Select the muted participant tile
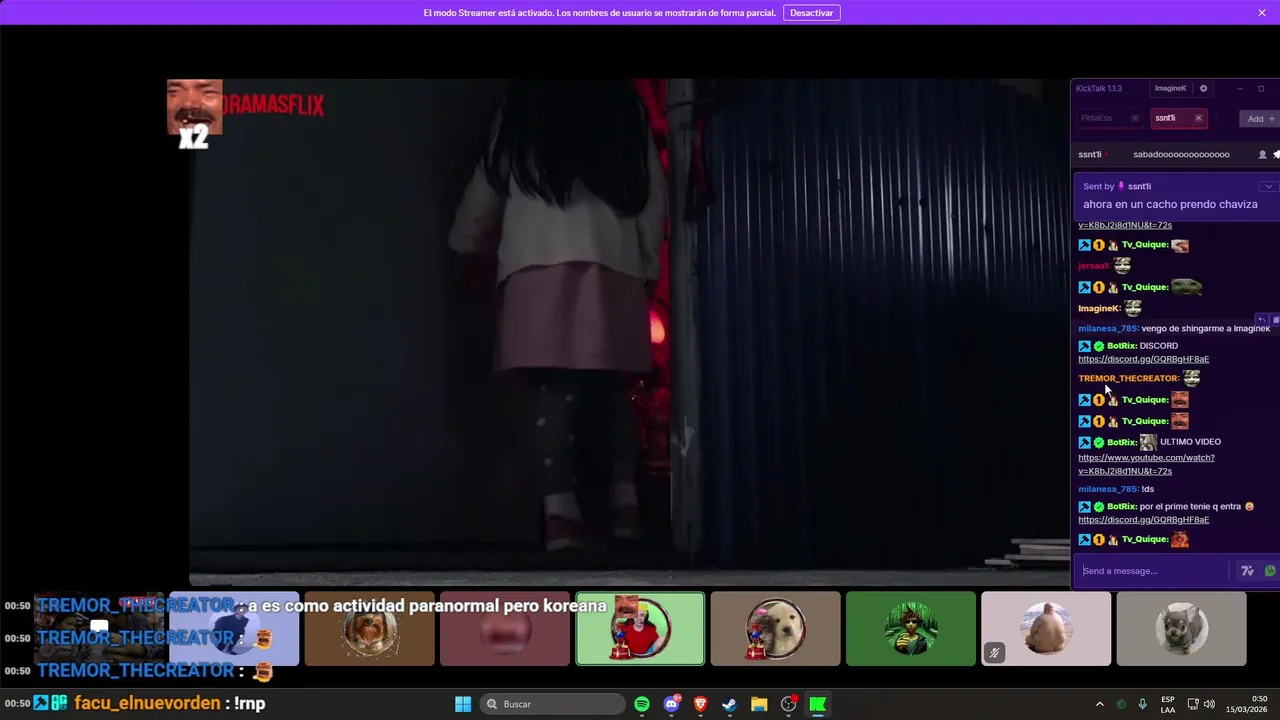 tap(1046, 629)
